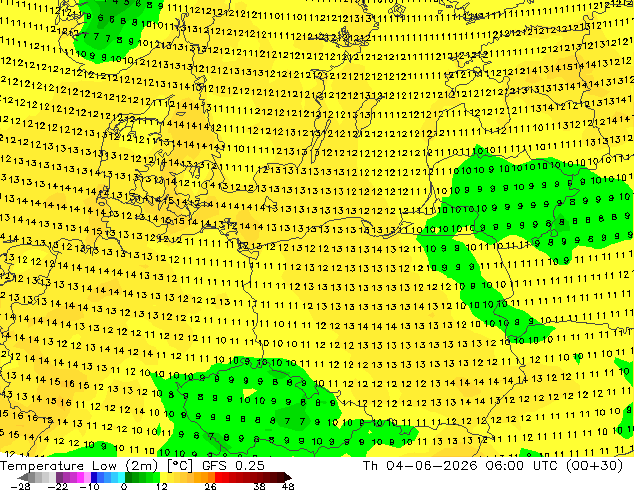
Task: Click the forecast date 'Th 04-06-2026'
Action: (x=420, y=466)
